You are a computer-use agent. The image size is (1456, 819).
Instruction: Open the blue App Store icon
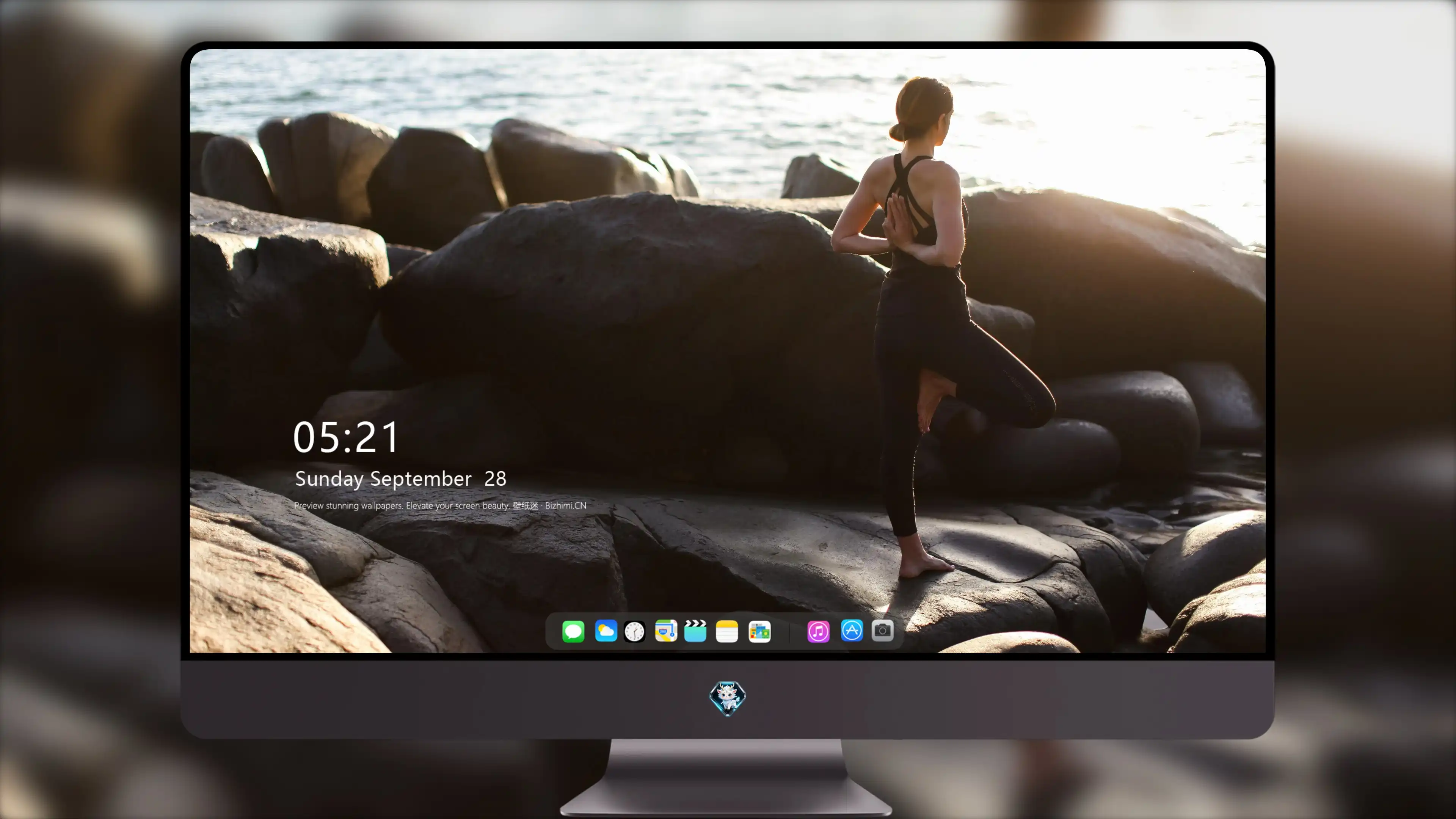click(852, 630)
